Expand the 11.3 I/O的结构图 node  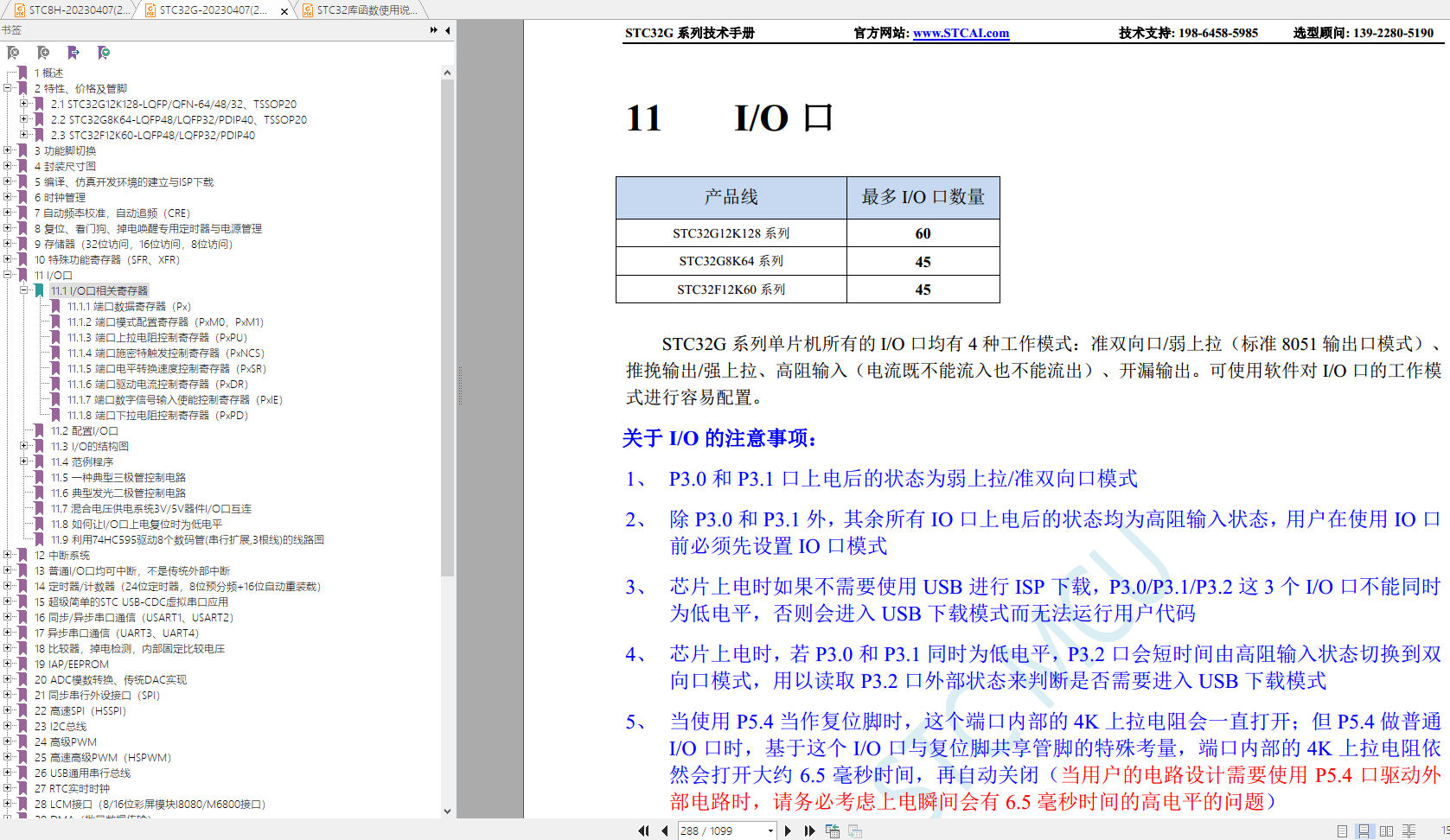pos(24,446)
